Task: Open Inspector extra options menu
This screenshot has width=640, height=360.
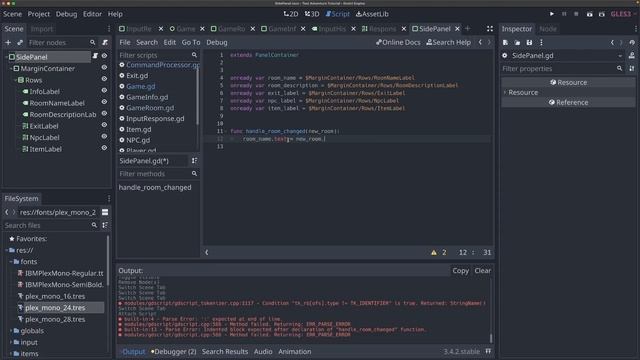Action: tap(541, 42)
